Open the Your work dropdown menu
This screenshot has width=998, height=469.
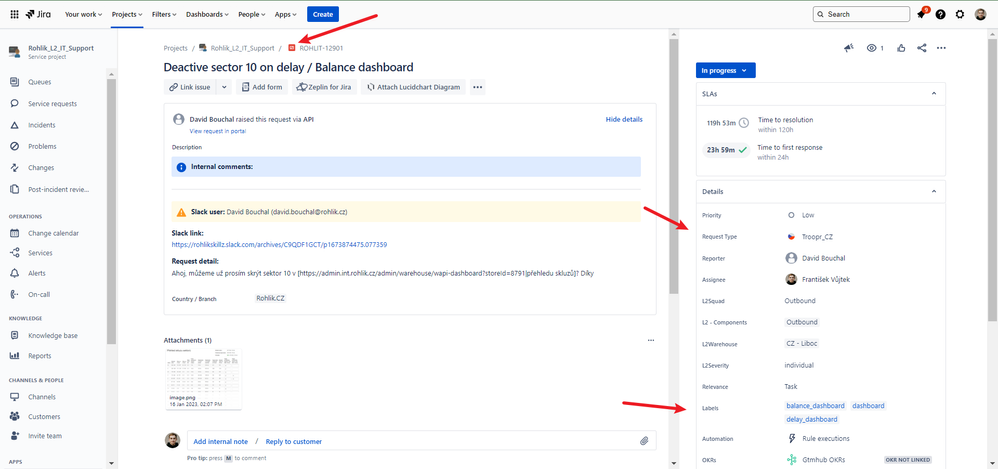tap(83, 14)
